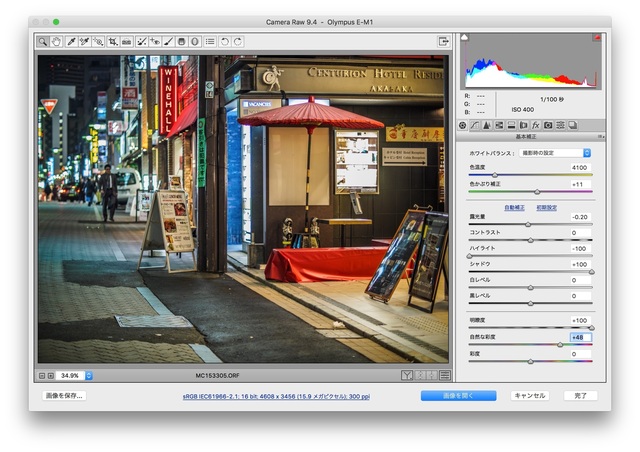Rotate image counterclockwise

(225, 41)
